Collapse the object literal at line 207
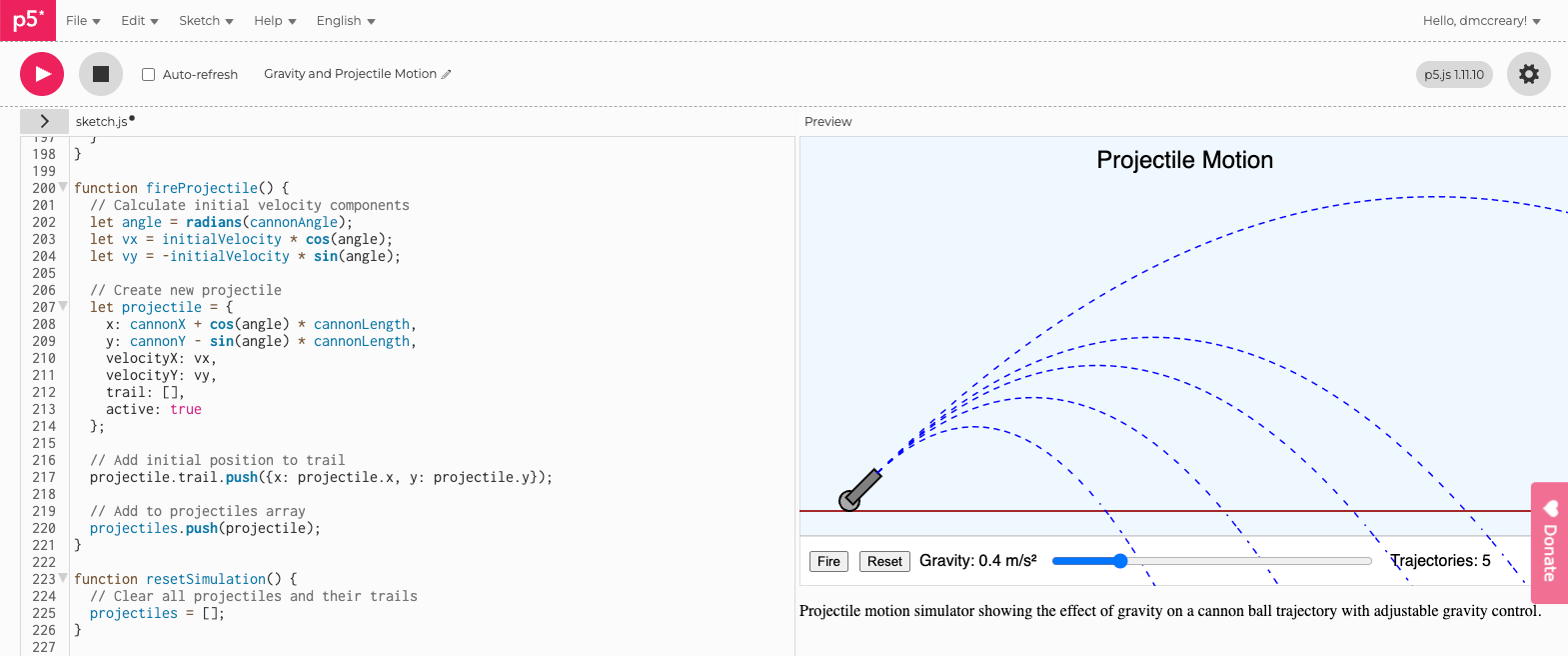 click(64, 306)
